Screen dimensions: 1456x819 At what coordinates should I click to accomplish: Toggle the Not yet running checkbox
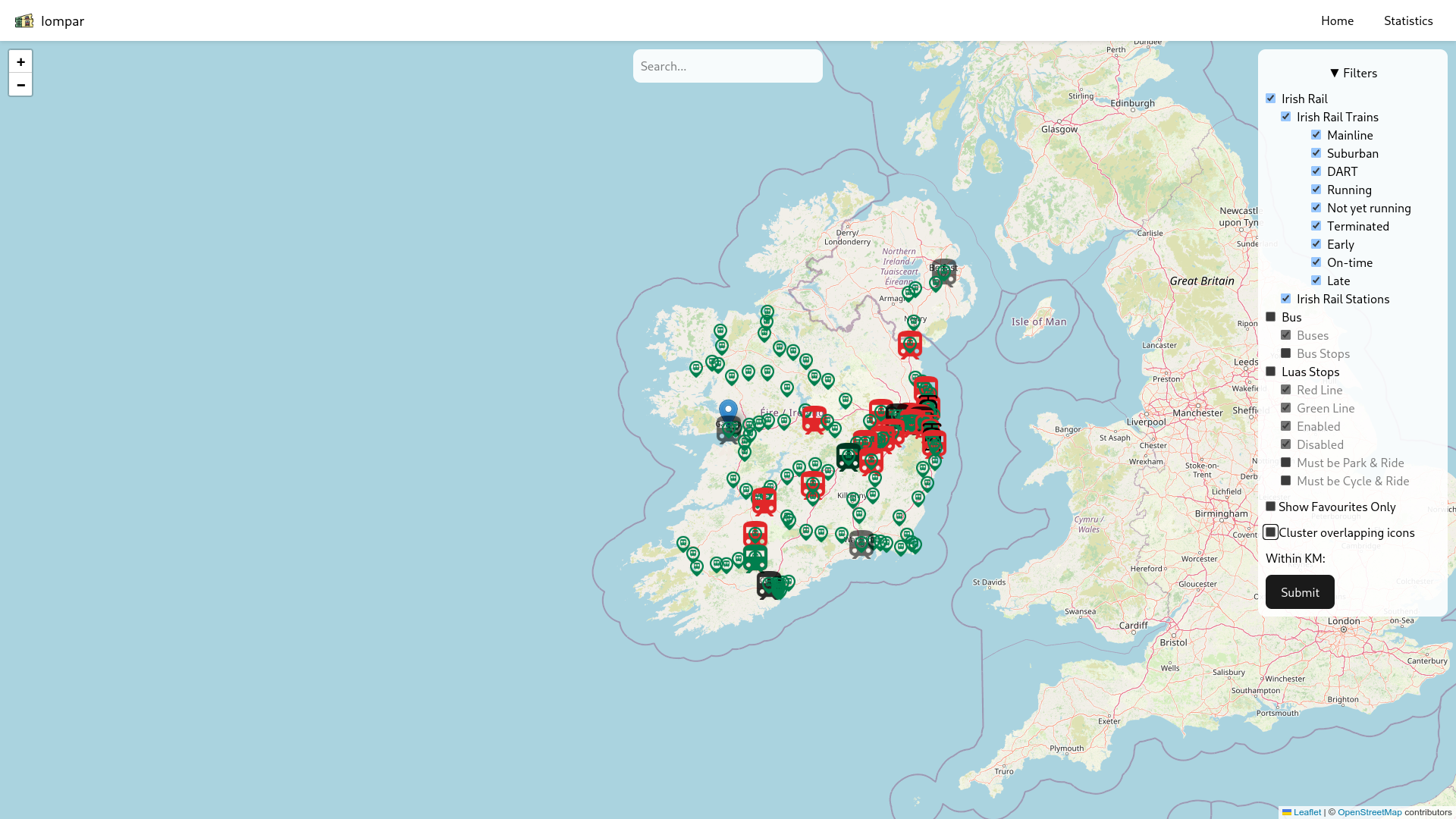pos(1316,207)
